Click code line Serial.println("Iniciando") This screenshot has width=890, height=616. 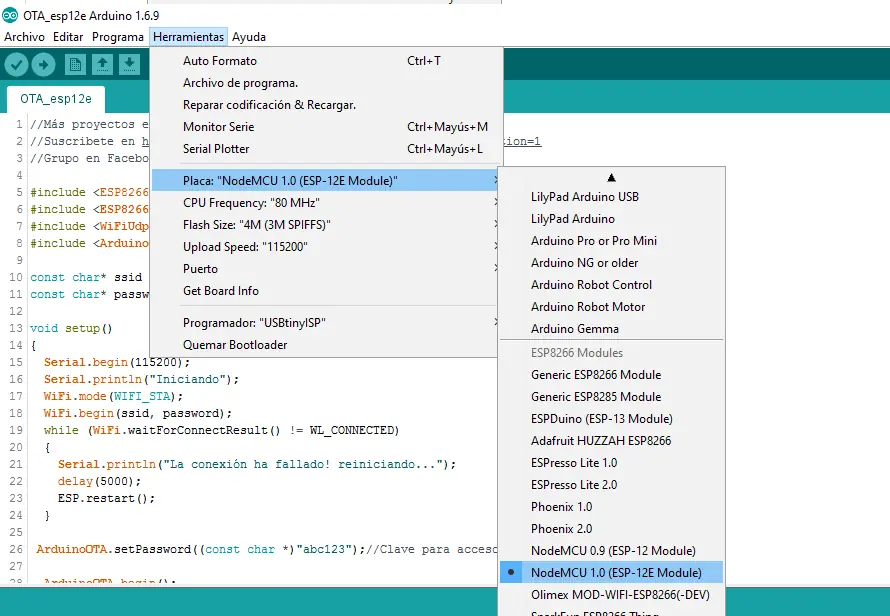click(141, 379)
